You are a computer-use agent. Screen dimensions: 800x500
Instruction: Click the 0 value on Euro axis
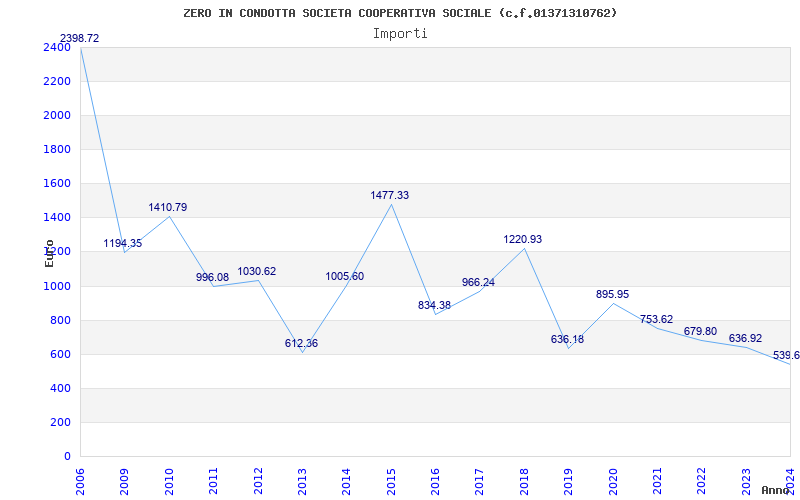67,457
